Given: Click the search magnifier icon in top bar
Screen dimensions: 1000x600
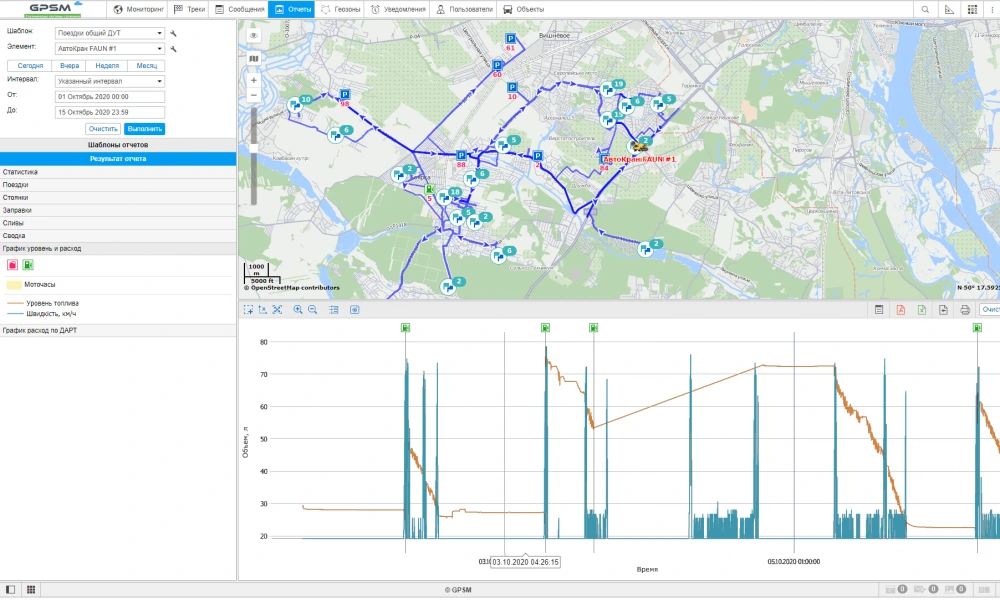Looking at the screenshot, I should pyautogui.click(x=925, y=9).
